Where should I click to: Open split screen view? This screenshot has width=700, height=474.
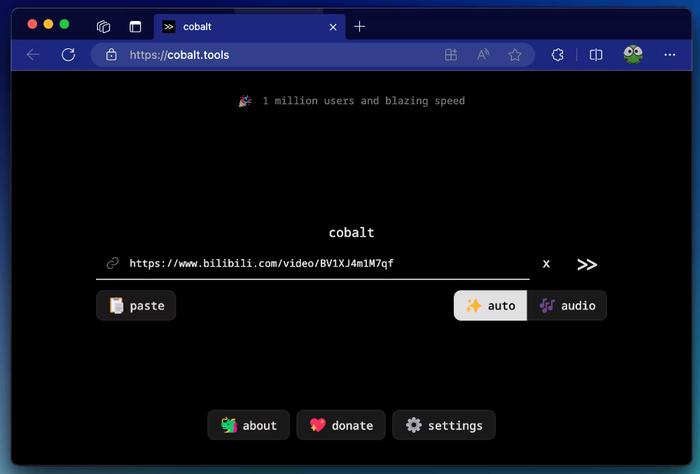point(596,55)
